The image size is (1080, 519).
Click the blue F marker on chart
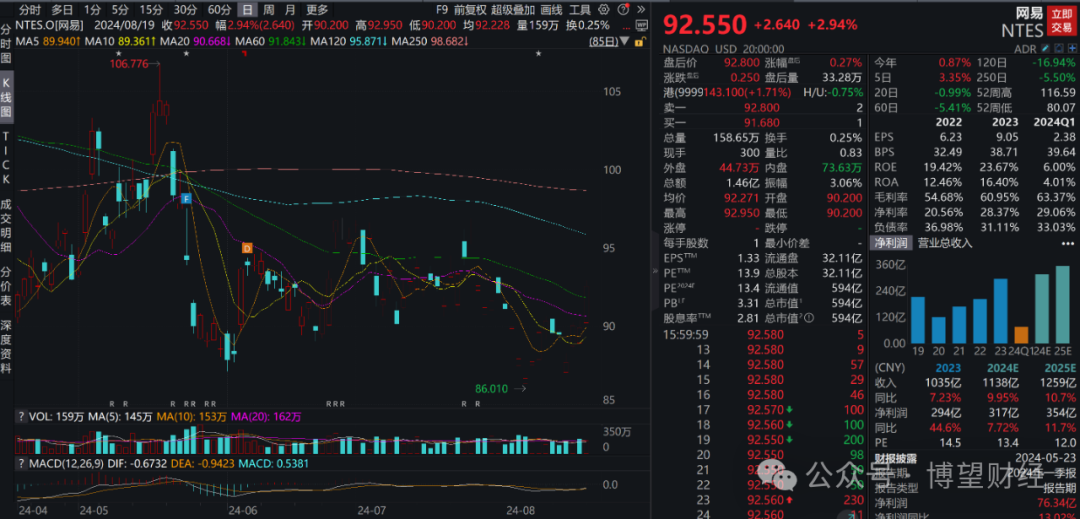pos(185,198)
